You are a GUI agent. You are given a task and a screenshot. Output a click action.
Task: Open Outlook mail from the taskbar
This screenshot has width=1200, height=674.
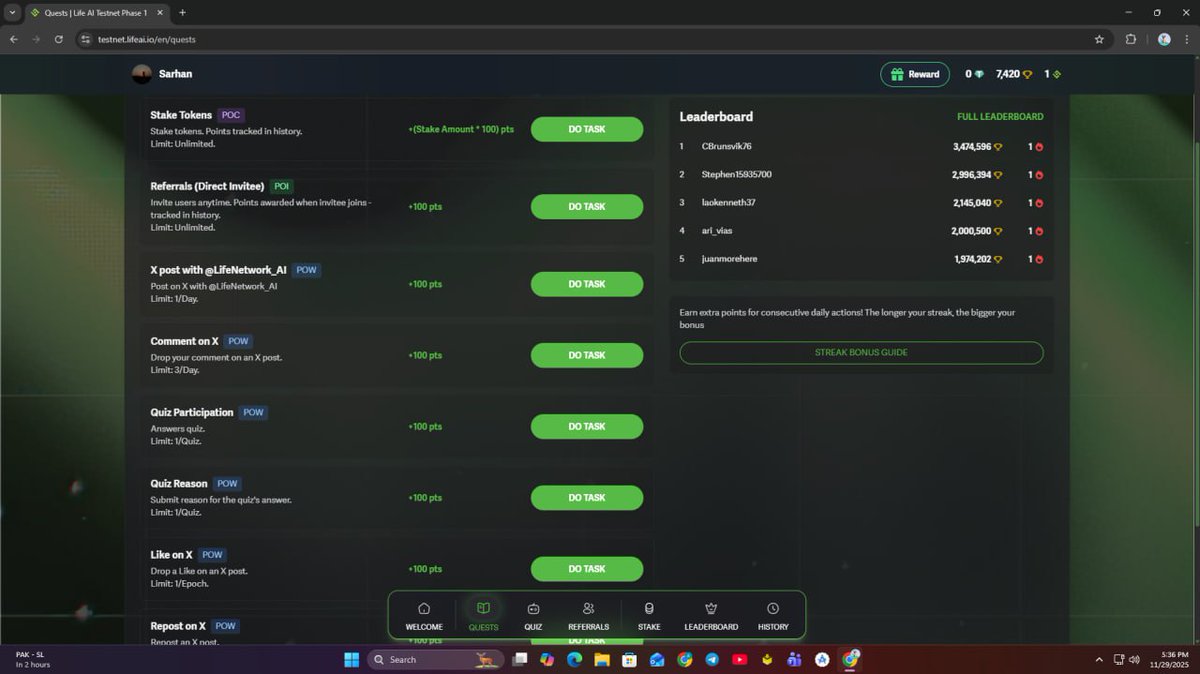pyautogui.click(x=657, y=659)
